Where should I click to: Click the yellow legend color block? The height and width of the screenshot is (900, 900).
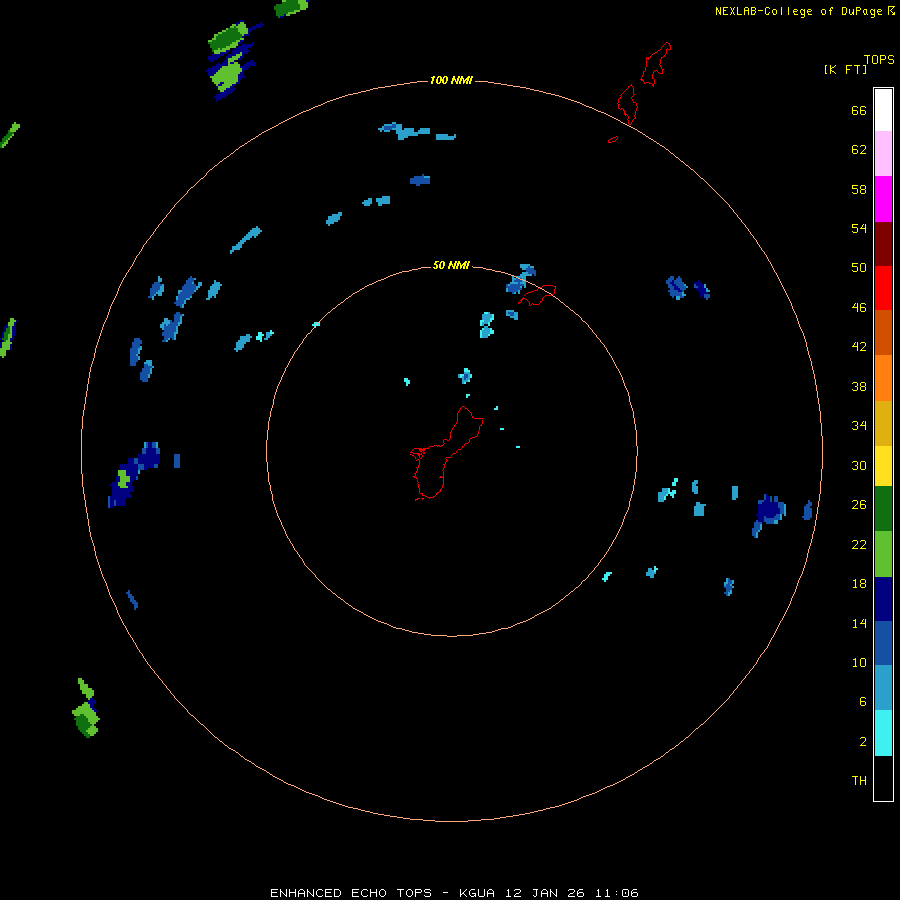tap(883, 466)
